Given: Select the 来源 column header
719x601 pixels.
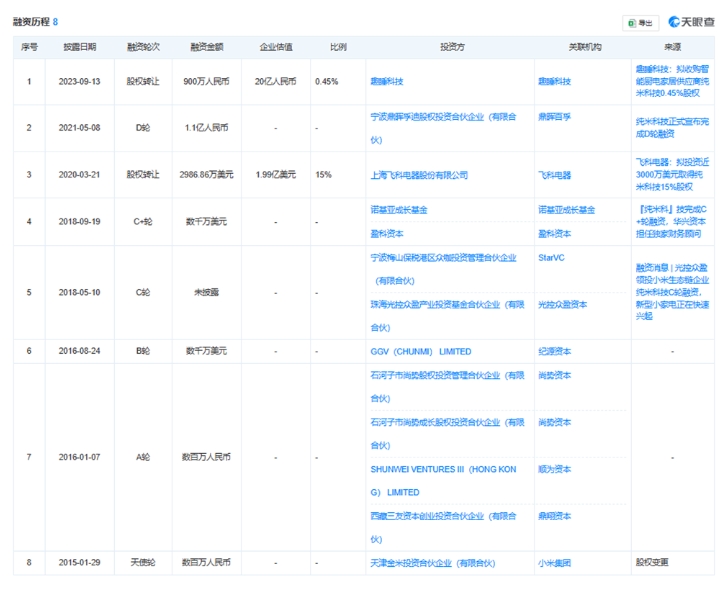Looking at the screenshot, I should (672, 47).
